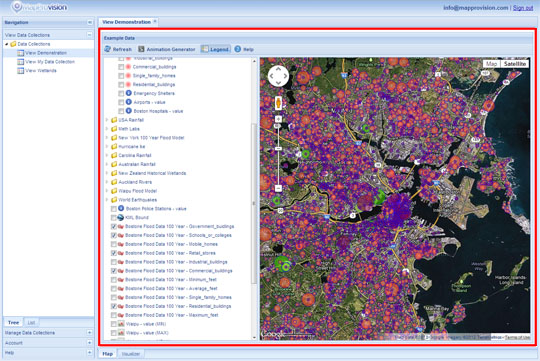Expand the Manage Data Collections panel
The width and height of the screenshot is (540, 361).
[90, 333]
